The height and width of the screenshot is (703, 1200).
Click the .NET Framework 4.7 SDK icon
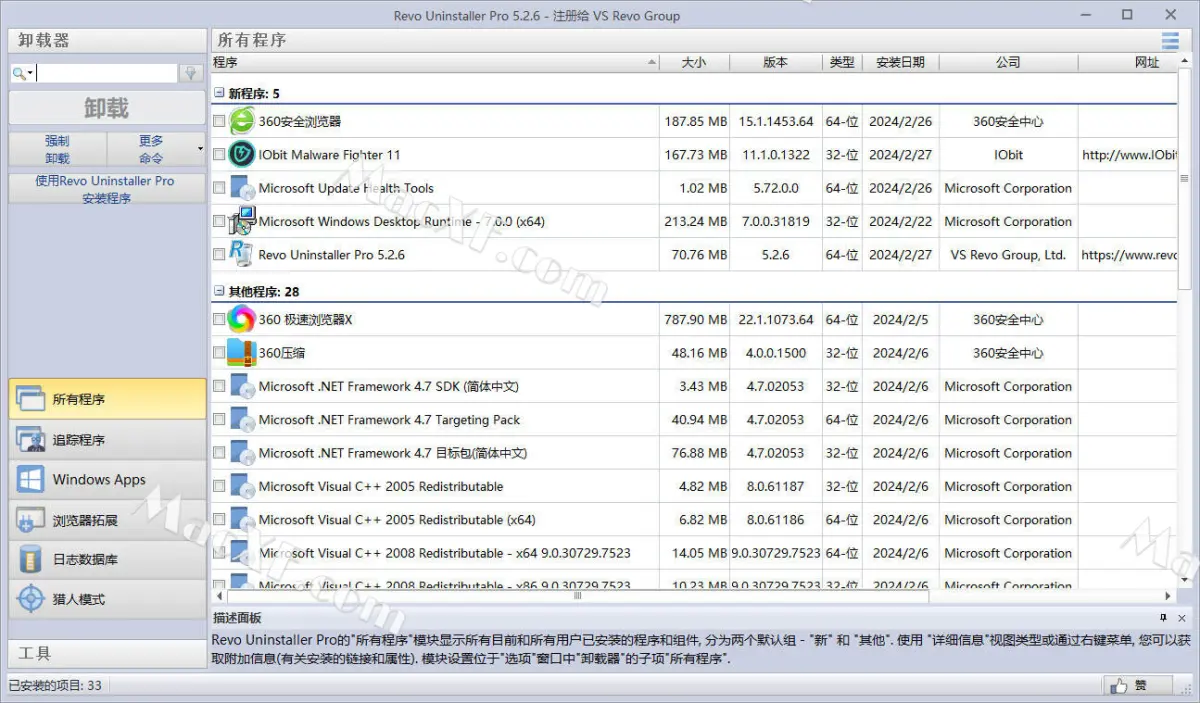(242, 386)
